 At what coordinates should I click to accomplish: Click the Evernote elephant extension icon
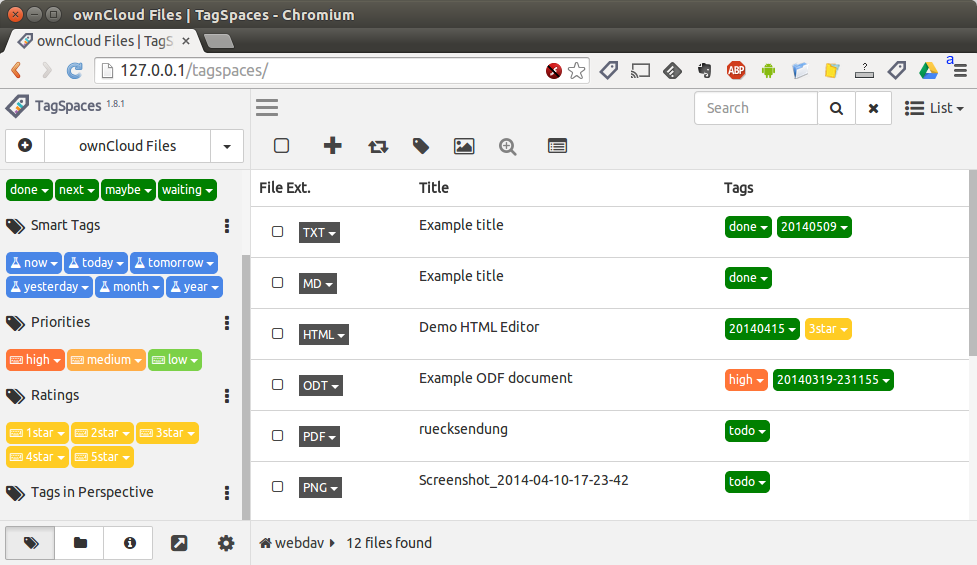click(x=705, y=70)
